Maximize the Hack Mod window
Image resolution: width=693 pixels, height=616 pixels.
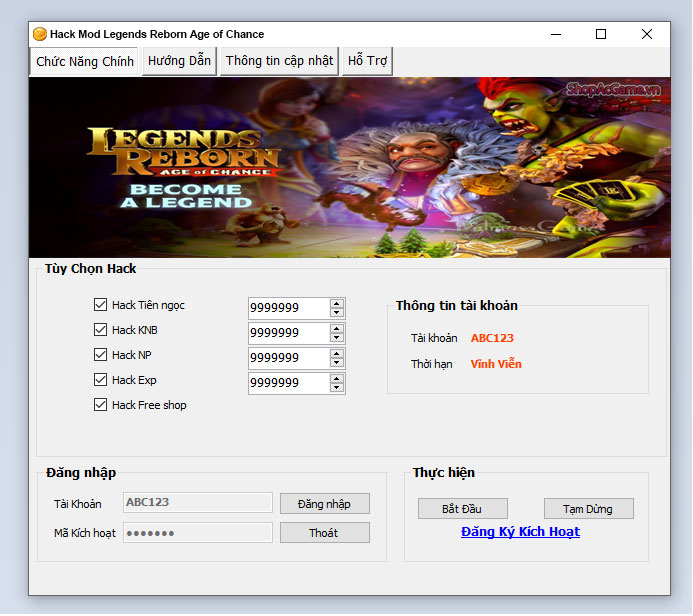point(601,34)
